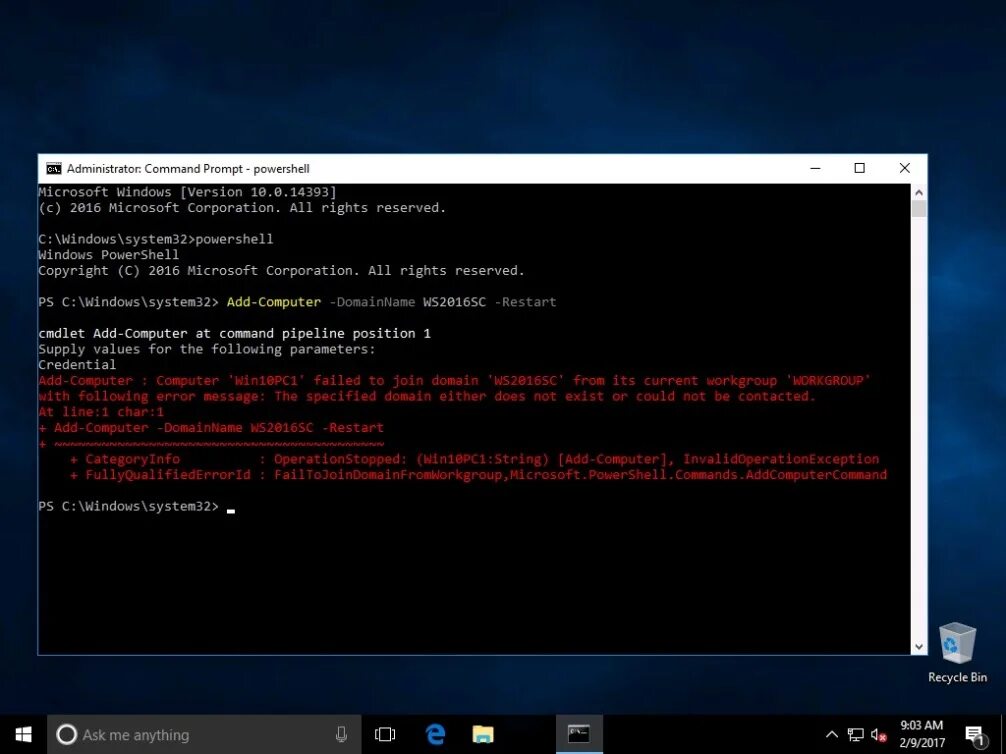Image resolution: width=1006 pixels, height=754 pixels.
Task: Click the 'CategoryInfo' error line
Action: coord(474,459)
